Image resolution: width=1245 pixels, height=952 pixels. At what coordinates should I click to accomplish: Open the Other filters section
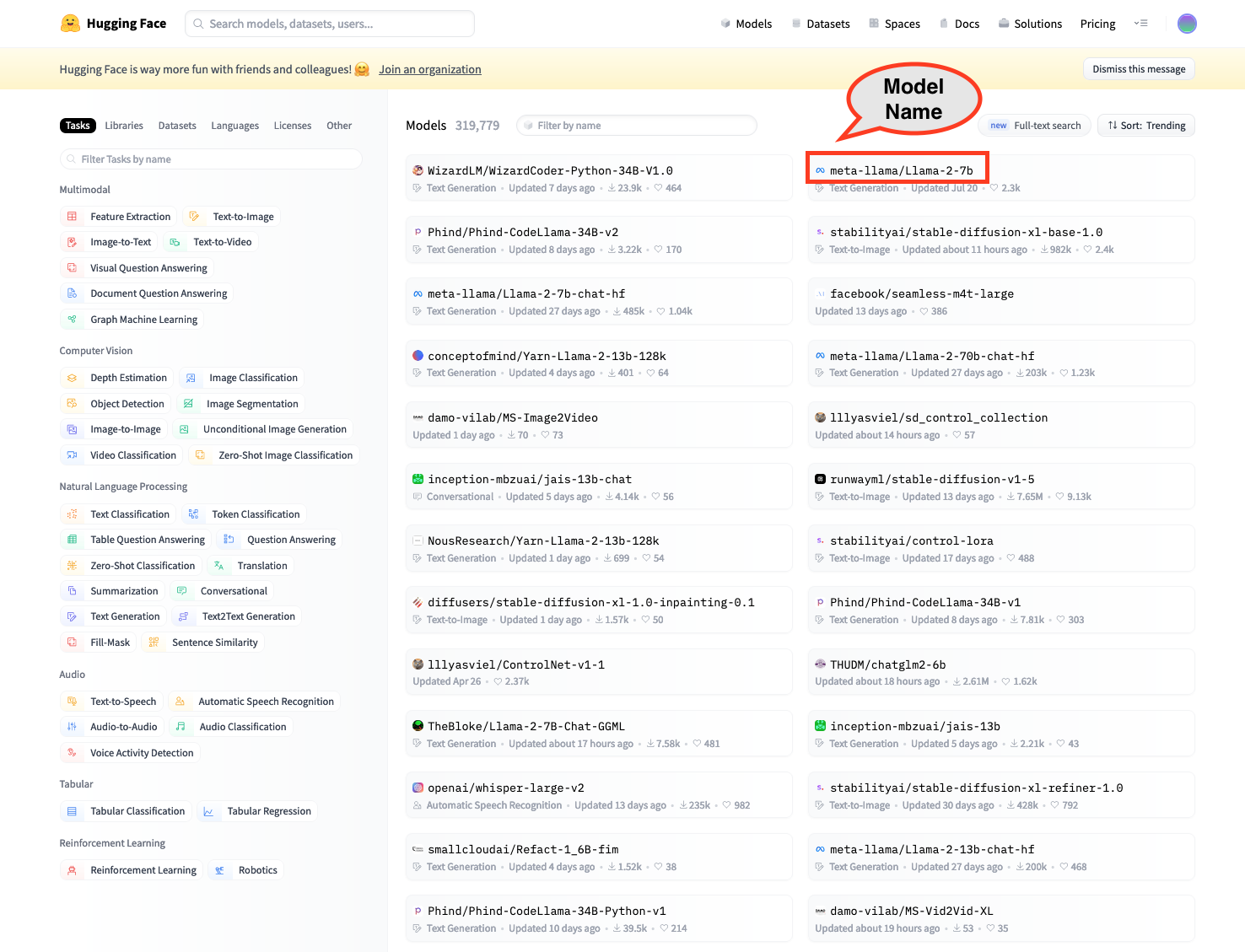[x=339, y=125]
